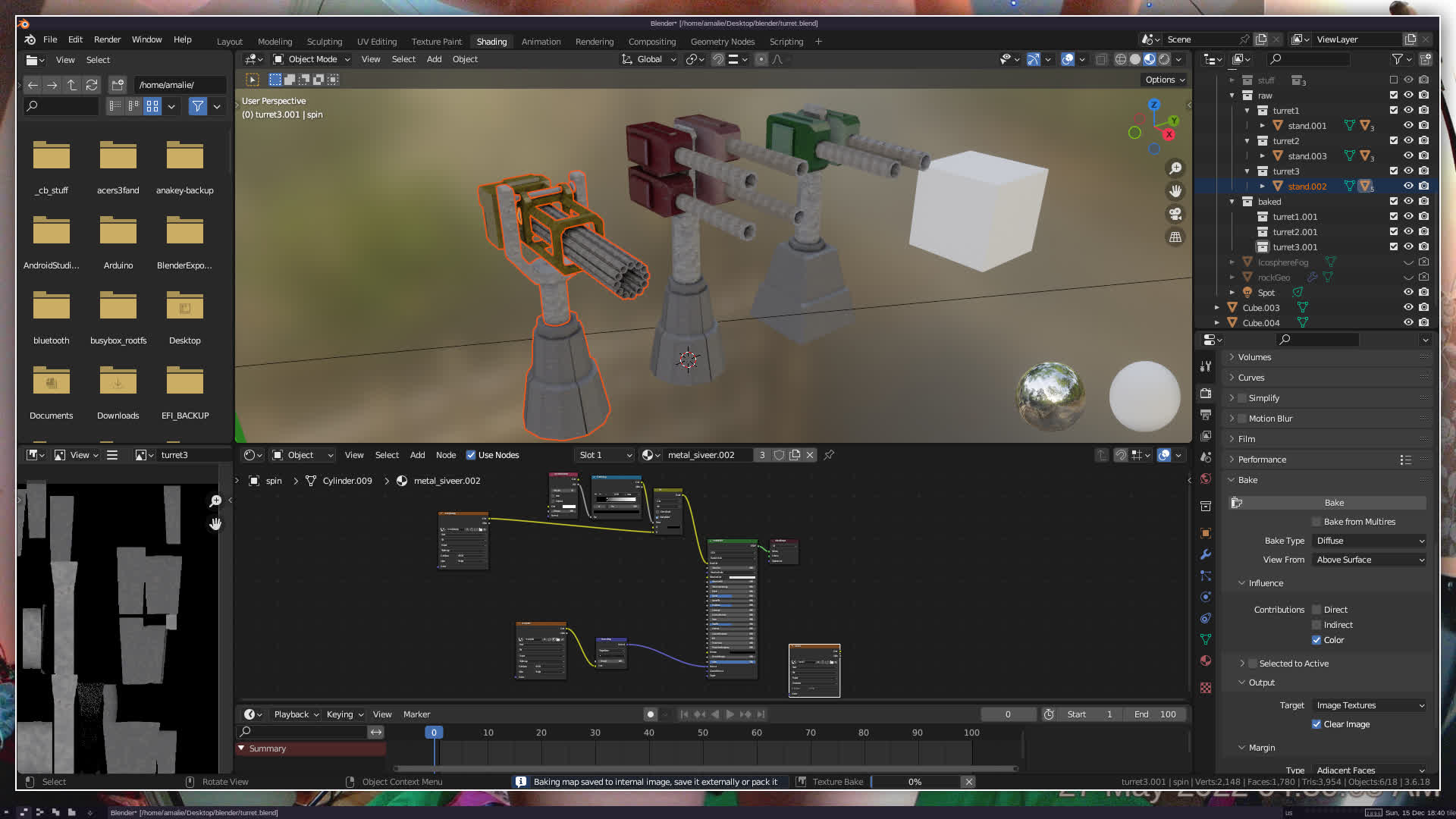Hide stand.002 using its eye icon
1456x819 pixels.
pos(1408,186)
